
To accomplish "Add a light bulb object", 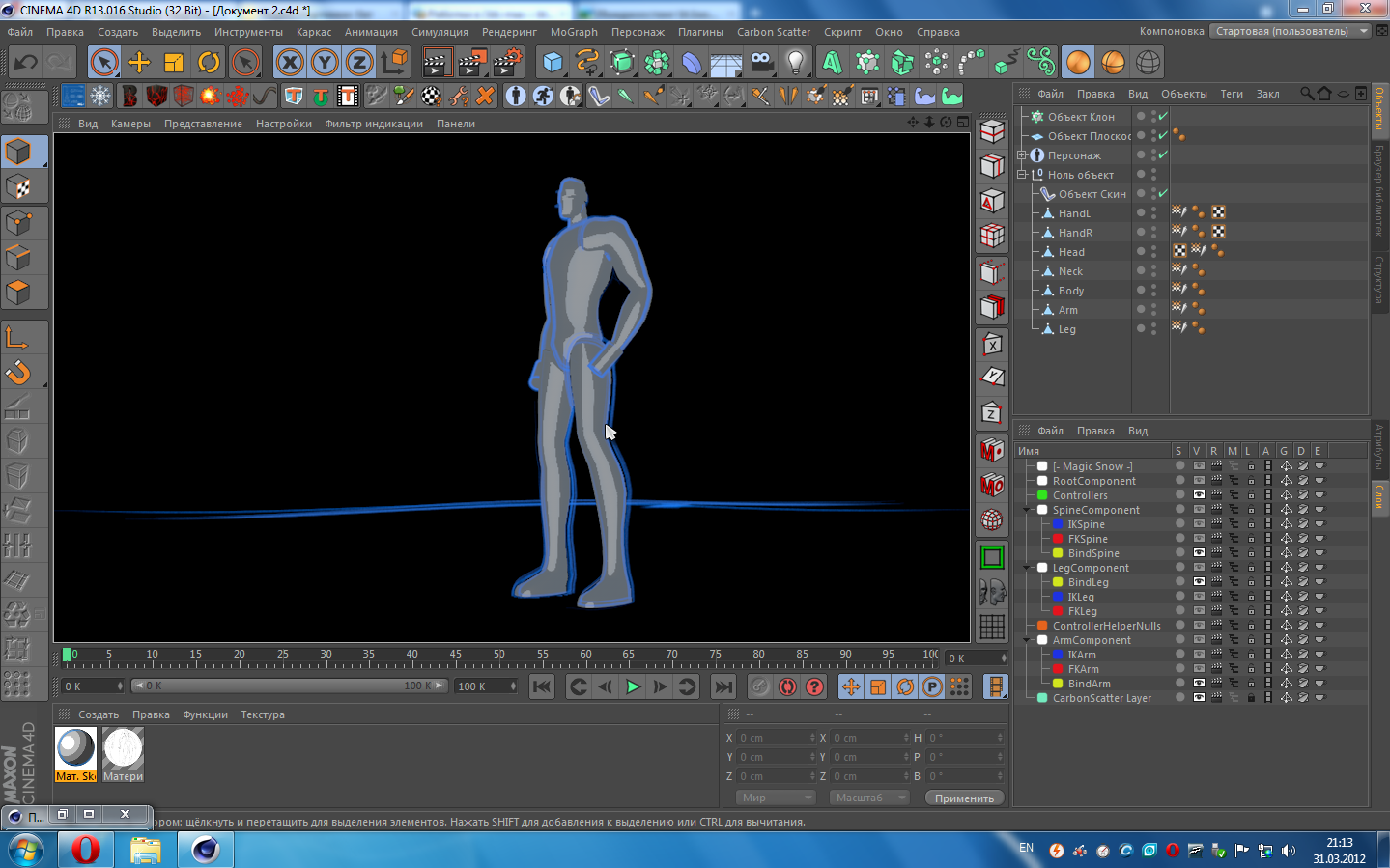I will pos(795,63).
